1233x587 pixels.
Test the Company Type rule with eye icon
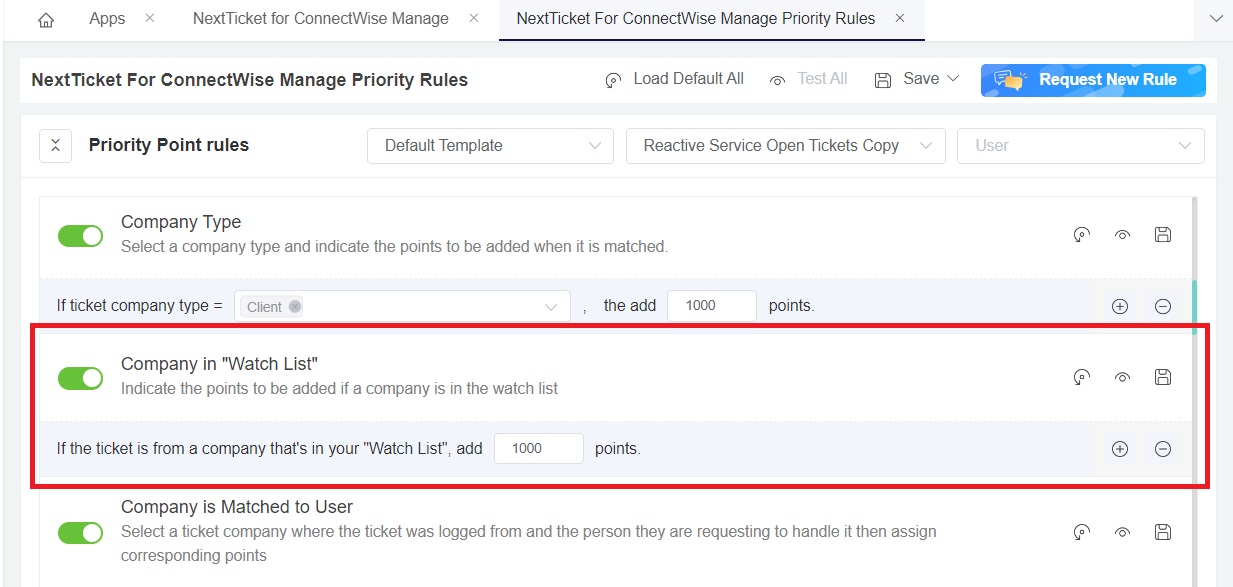click(1122, 235)
